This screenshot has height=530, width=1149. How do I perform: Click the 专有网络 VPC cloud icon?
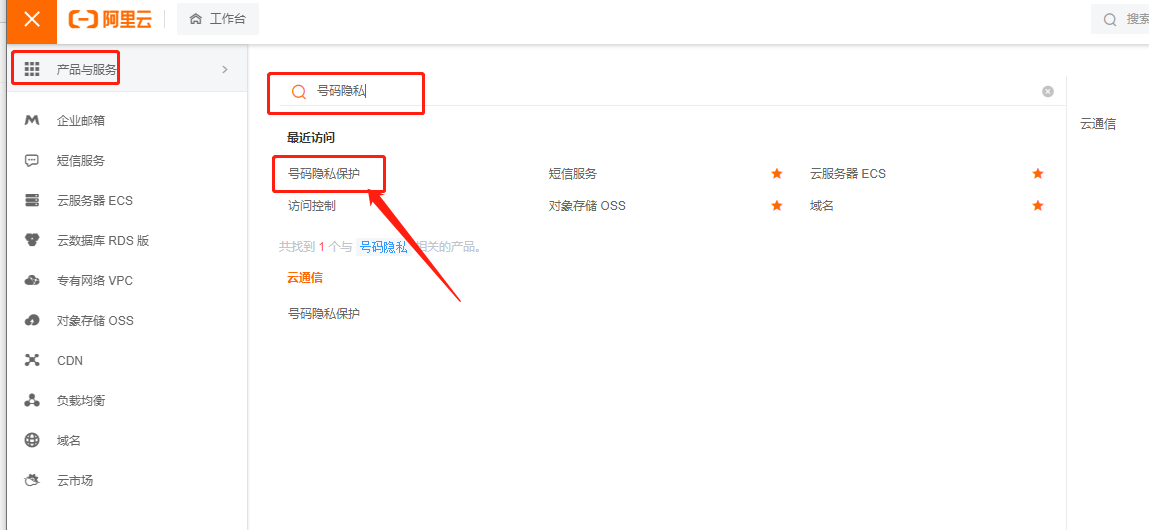pyautogui.click(x=32, y=281)
